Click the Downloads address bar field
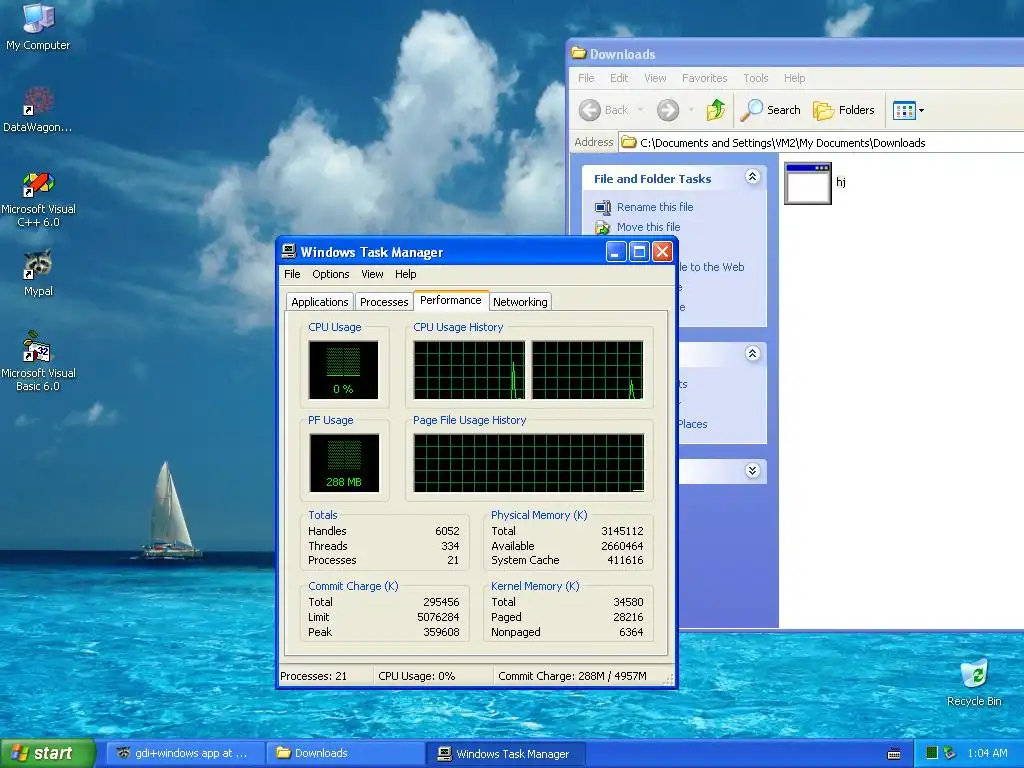The height and width of the screenshot is (768, 1024). [820, 142]
